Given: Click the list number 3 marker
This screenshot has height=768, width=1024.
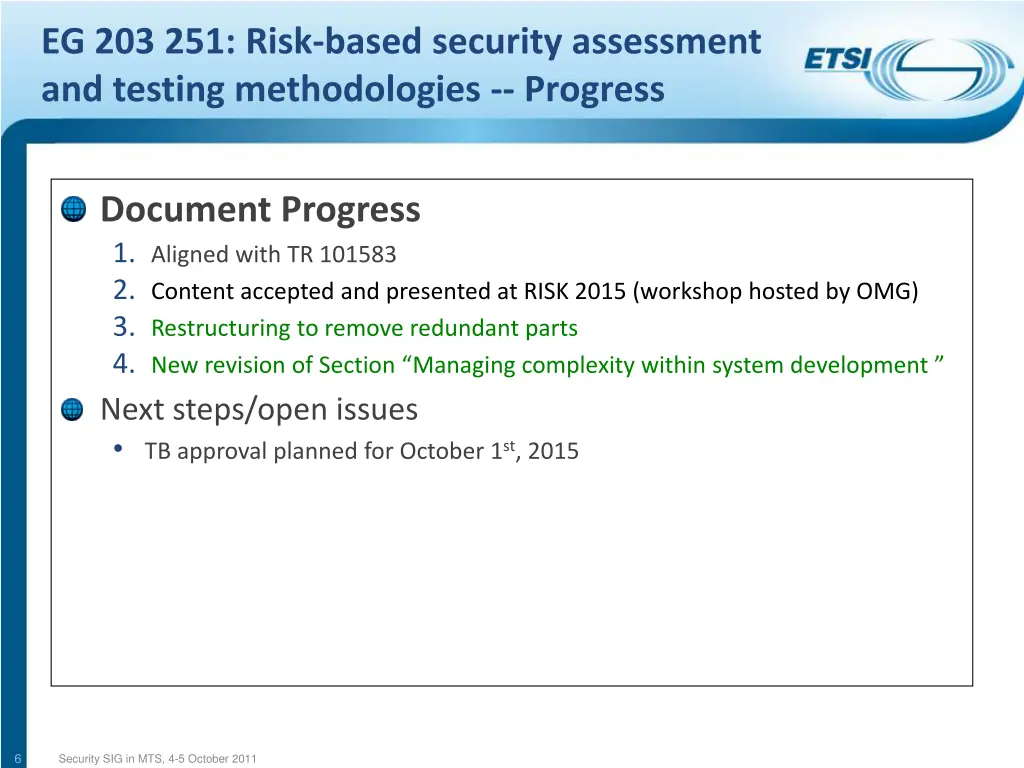Looking at the screenshot, I should [x=124, y=328].
